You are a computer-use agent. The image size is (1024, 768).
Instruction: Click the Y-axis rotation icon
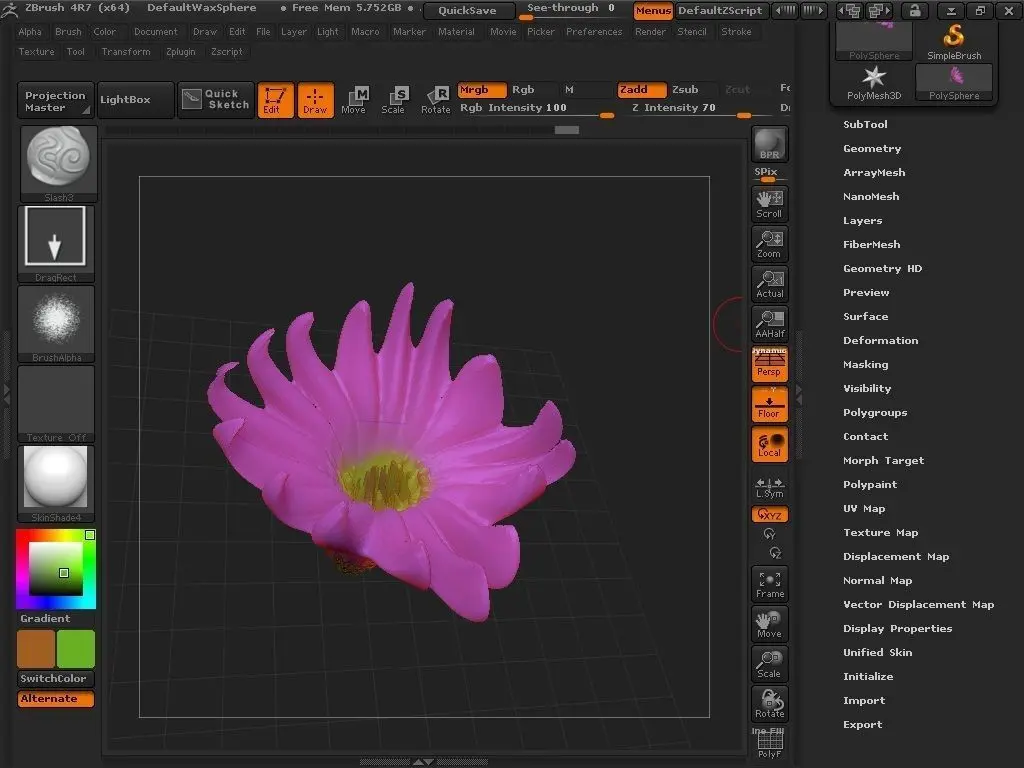pyautogui.click(x=769, y=534)
